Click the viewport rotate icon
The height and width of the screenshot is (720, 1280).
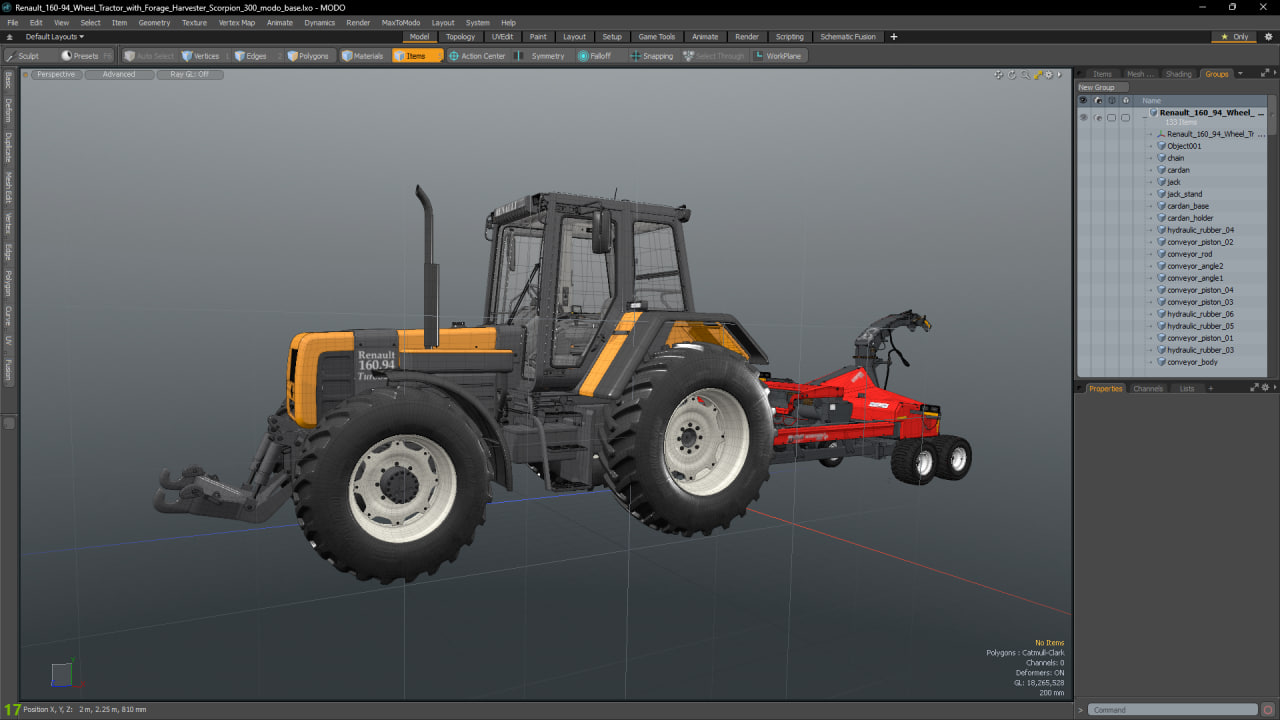1012,75
